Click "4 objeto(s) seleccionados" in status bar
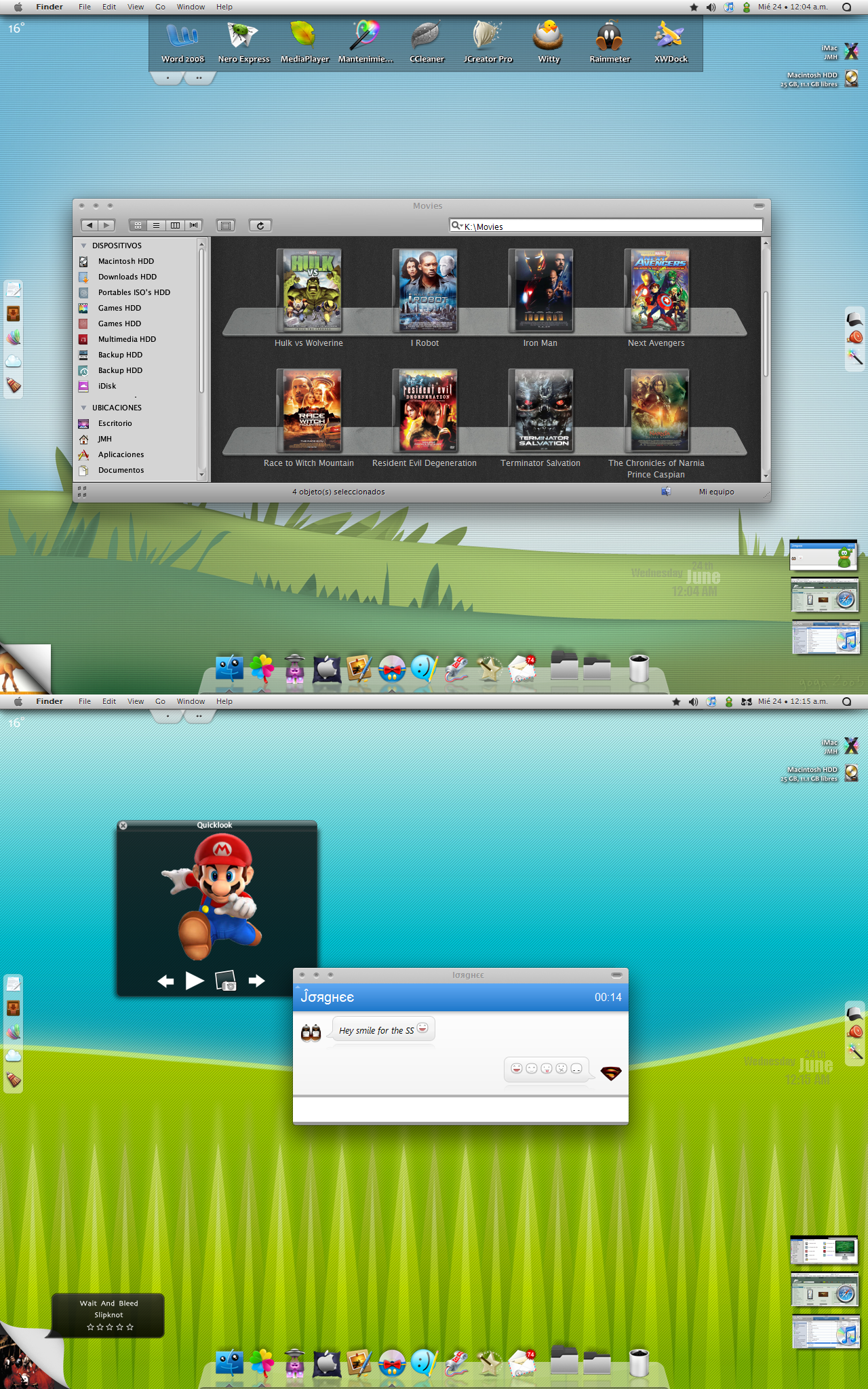The image size is (868, 1389). click(338, 492)
